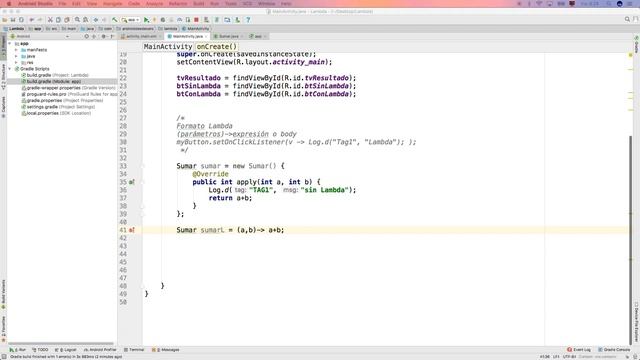Select gradle-wrapper.properties file

coord(69,88)
